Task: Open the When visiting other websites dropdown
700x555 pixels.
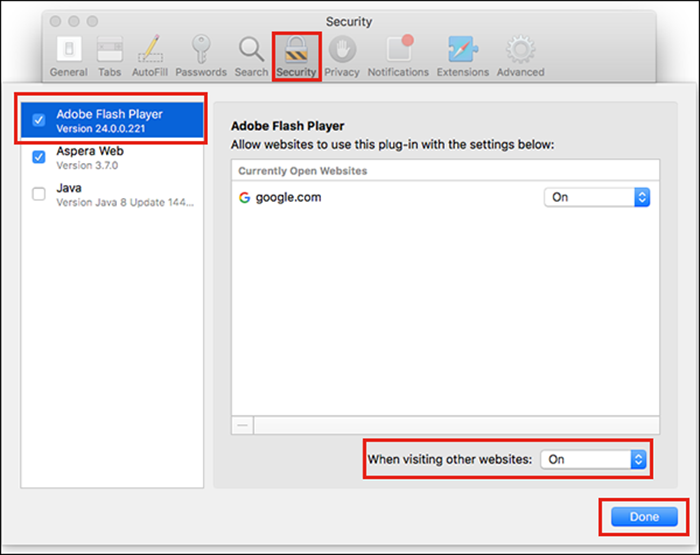Action: click(593, 459)
